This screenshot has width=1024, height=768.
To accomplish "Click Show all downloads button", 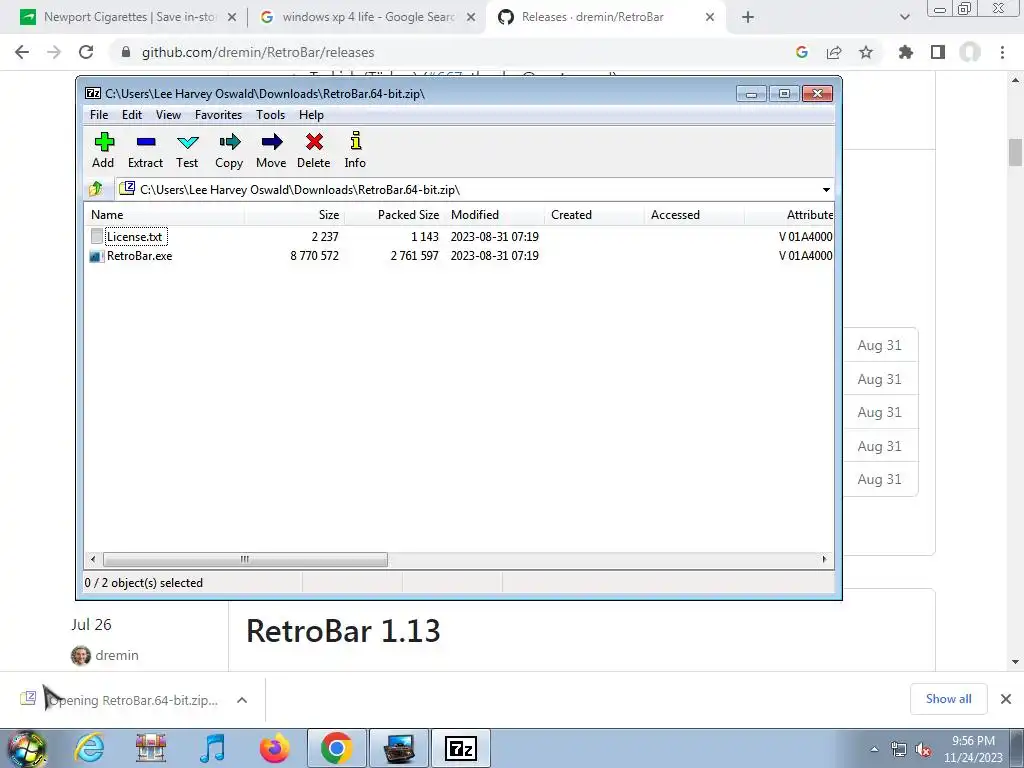I will pyautogui.click(x=948, y=699).
